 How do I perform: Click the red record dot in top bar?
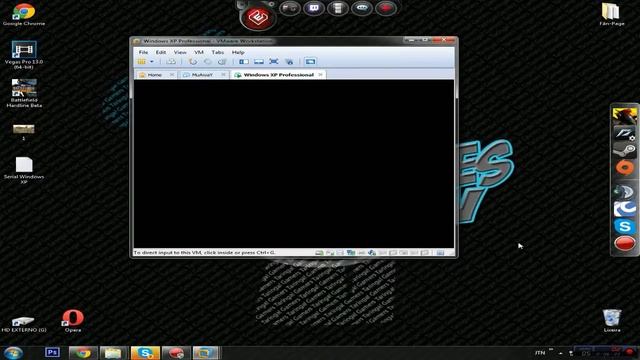click(386, 8)
